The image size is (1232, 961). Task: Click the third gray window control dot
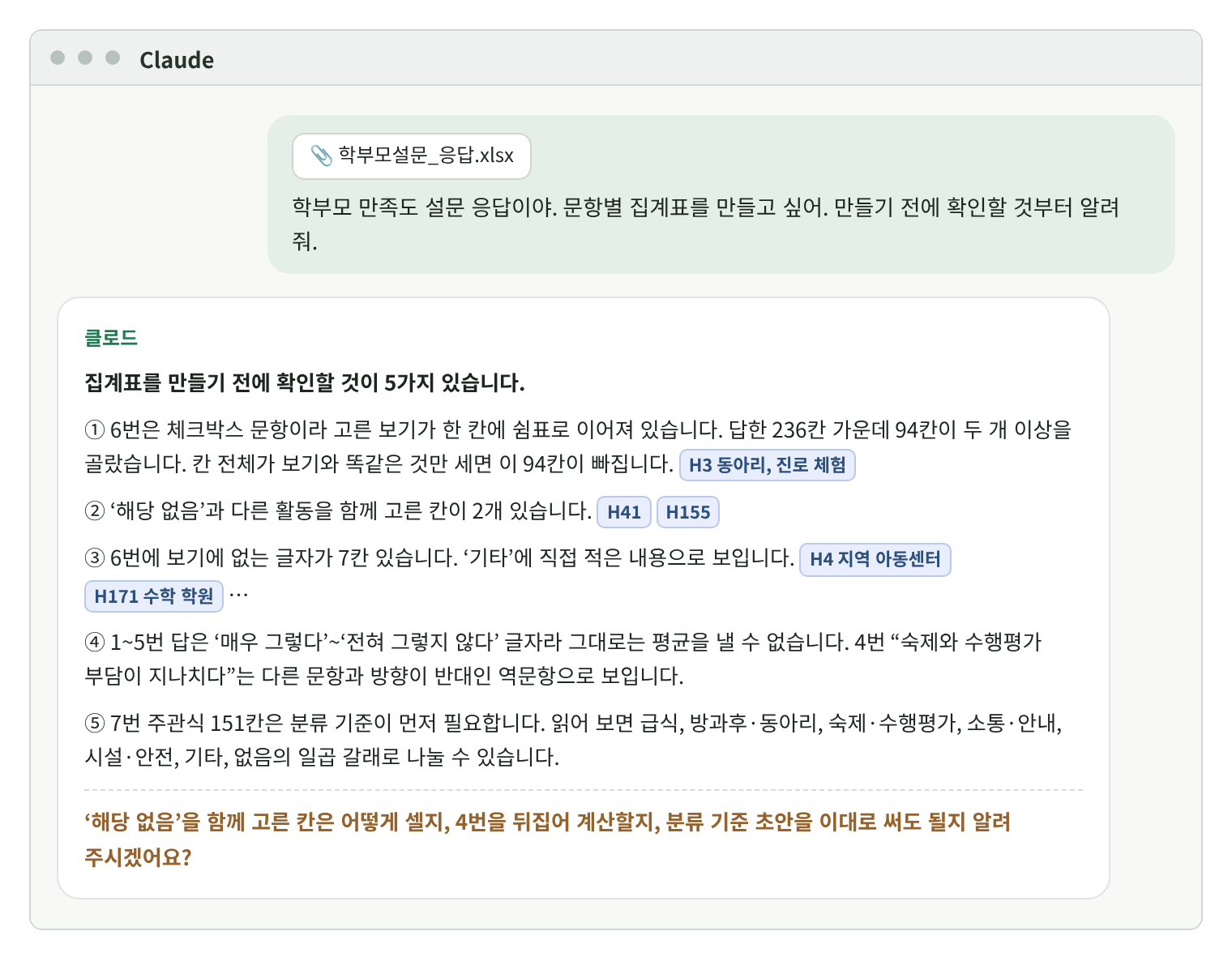pos(113,58)
